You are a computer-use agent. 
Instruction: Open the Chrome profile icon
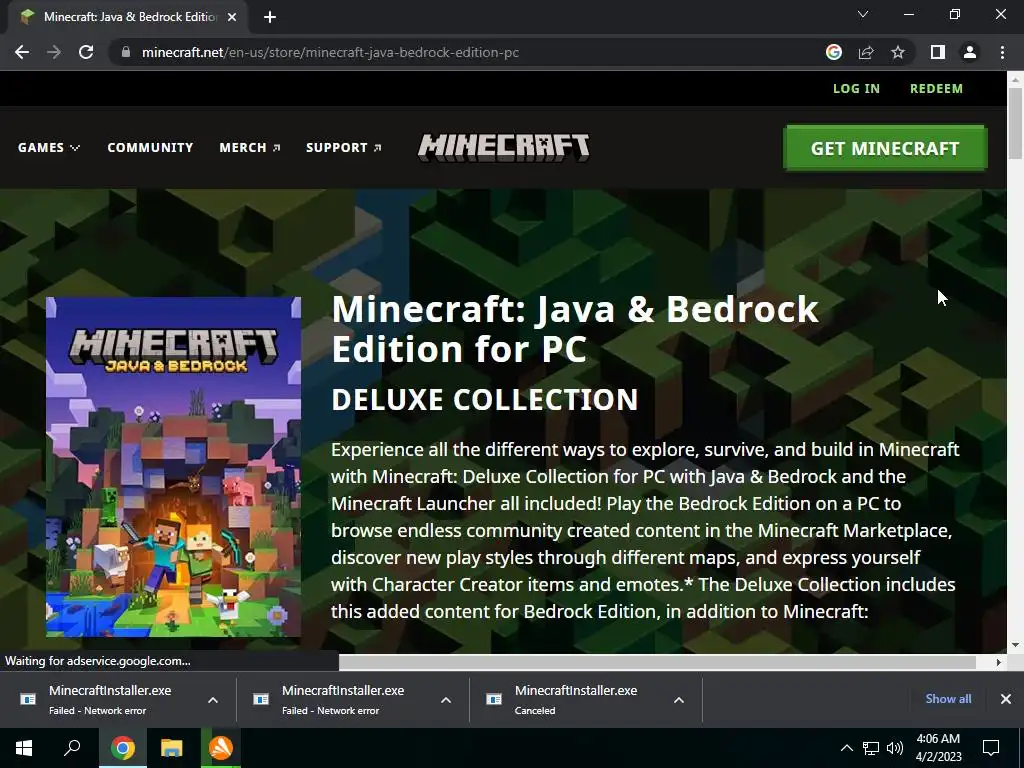[970, 52]
